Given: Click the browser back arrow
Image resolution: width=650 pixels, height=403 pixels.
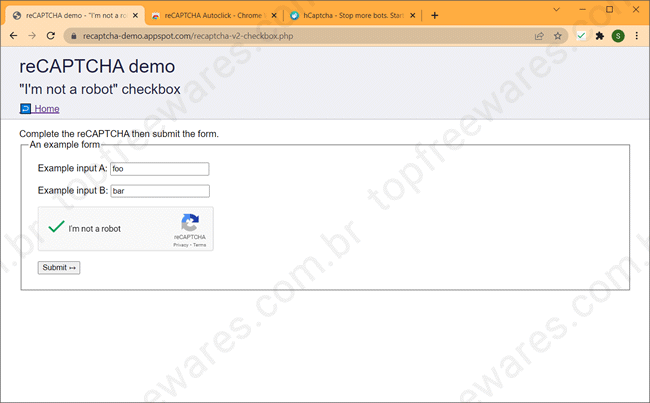Looking at the screenshot, I should 14,35.
